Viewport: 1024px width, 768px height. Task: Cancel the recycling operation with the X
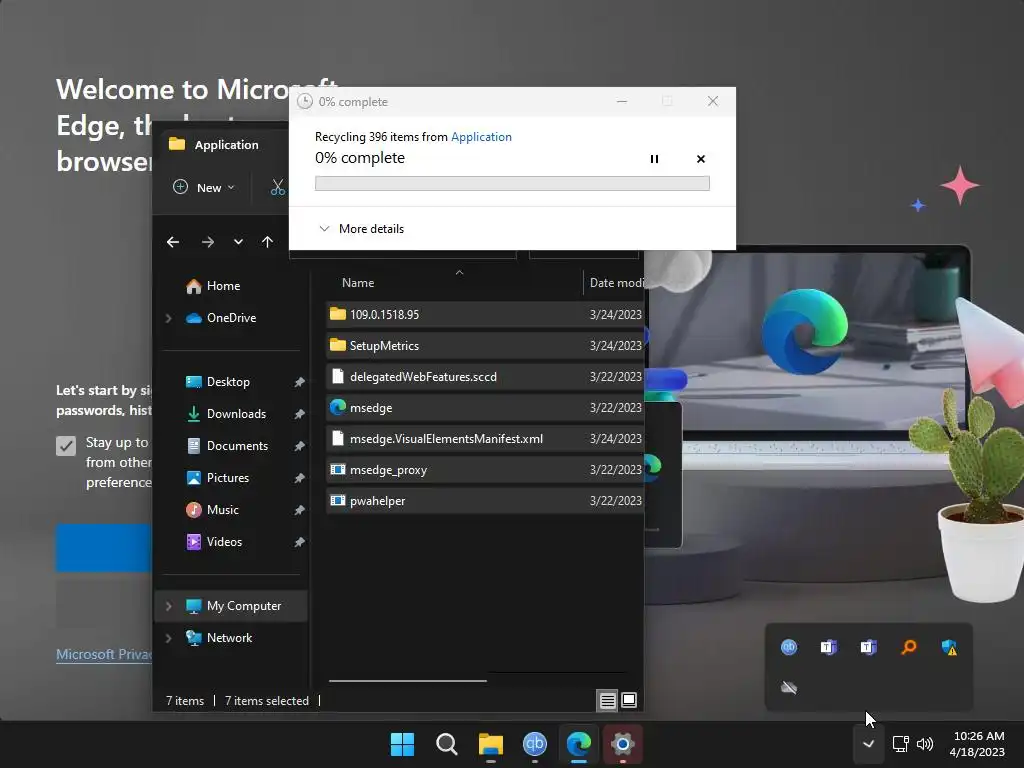(x=701, y=159)
